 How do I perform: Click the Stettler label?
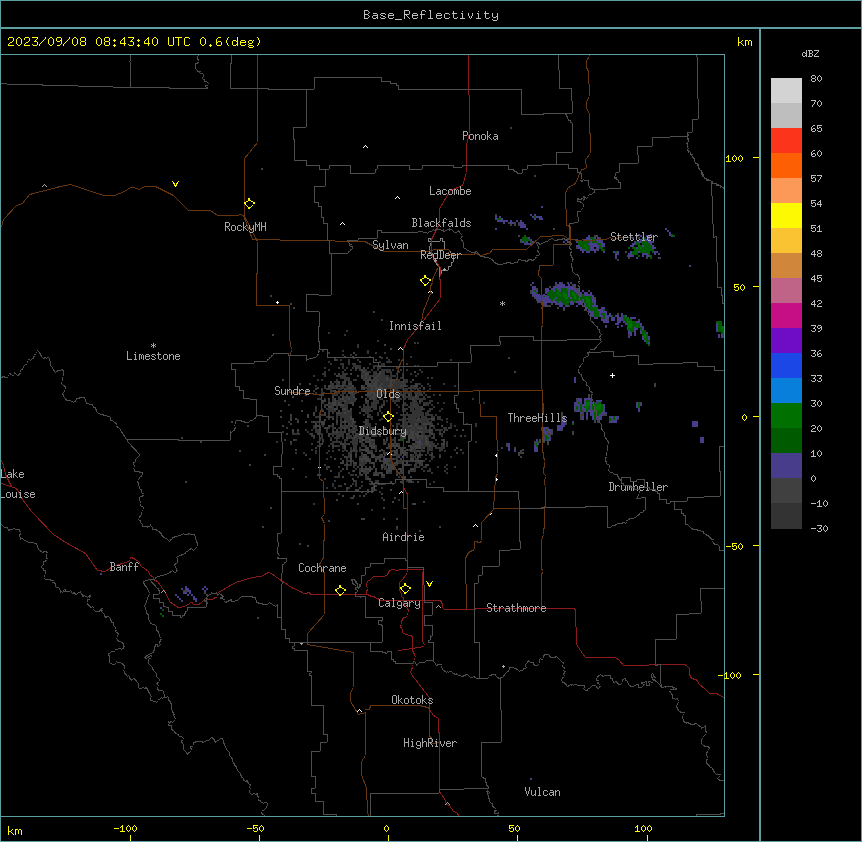click(634, 237)
